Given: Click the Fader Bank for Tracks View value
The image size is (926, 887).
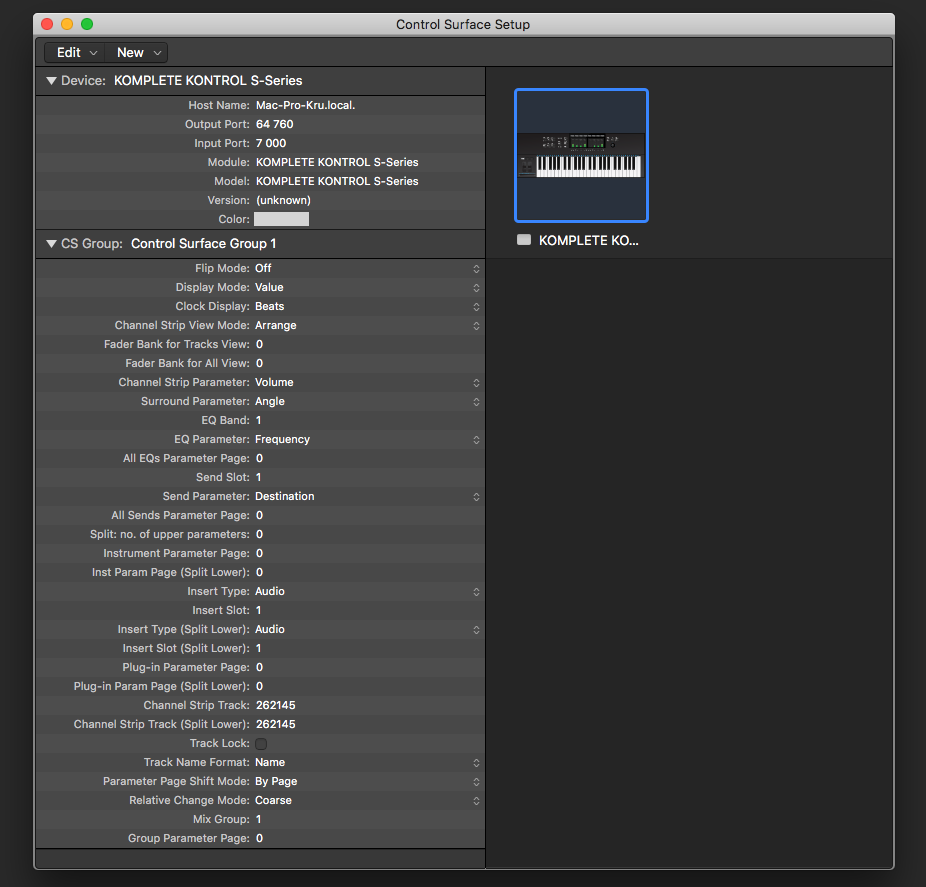Looking at the screenshot, I should (259, 344).
